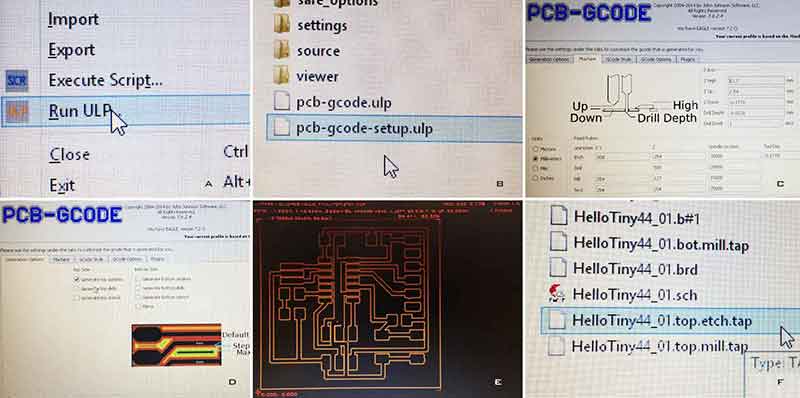Image resolution: width=800 pixels, height=398 pixels.
Task: Select the pcb-gcode-setup.ulp file
Action: [394, 128]
